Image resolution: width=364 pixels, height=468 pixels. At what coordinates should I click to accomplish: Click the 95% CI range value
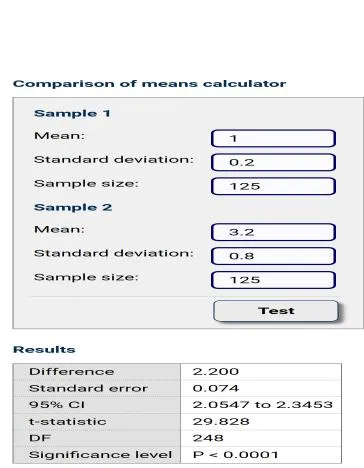click(263, 405)
